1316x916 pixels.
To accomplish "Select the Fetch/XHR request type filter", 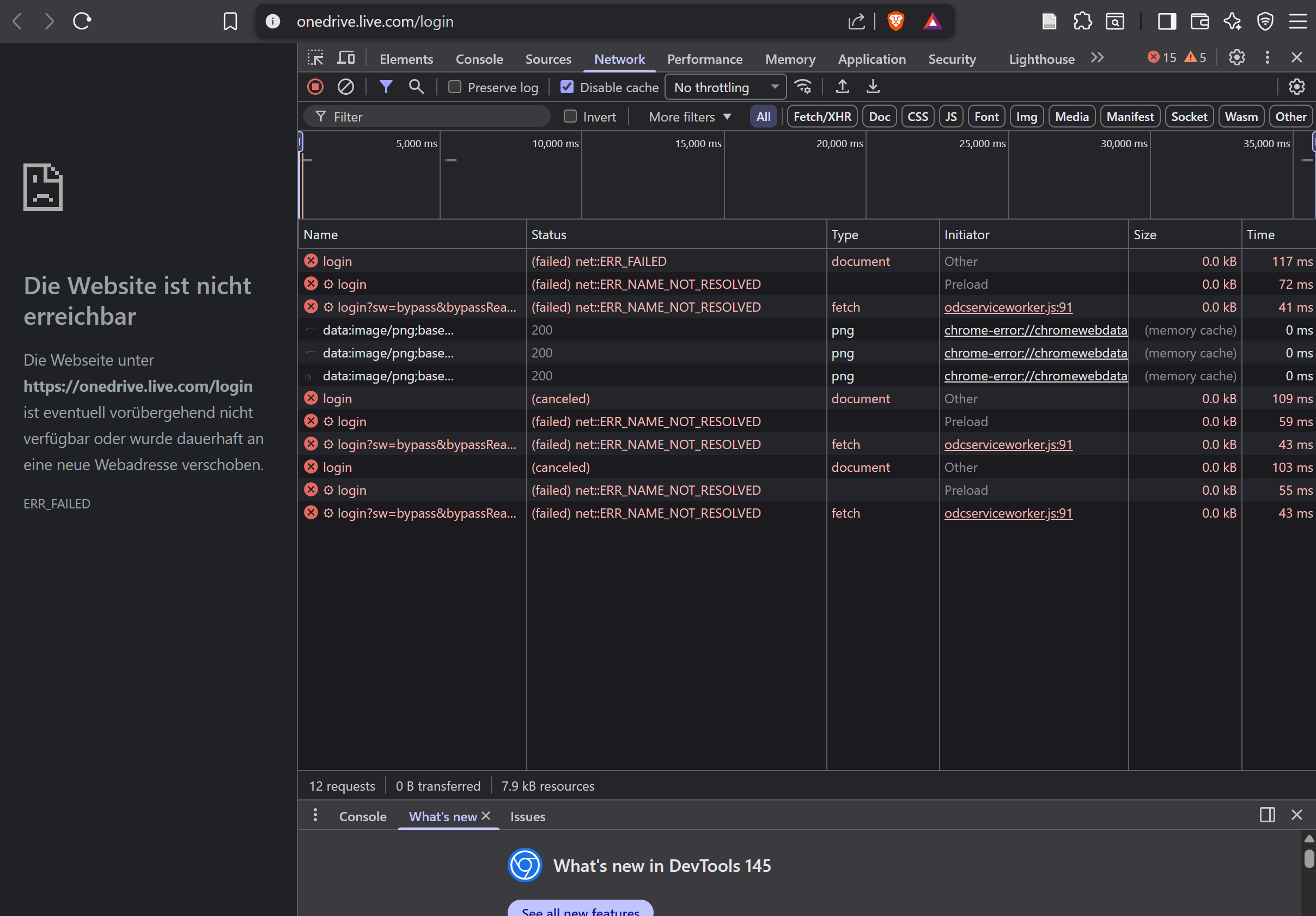I will (x=822, y=117).
